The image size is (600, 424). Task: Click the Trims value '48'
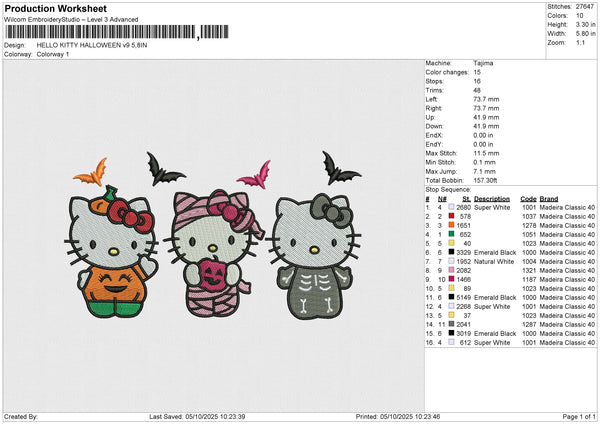pos(477,90)
